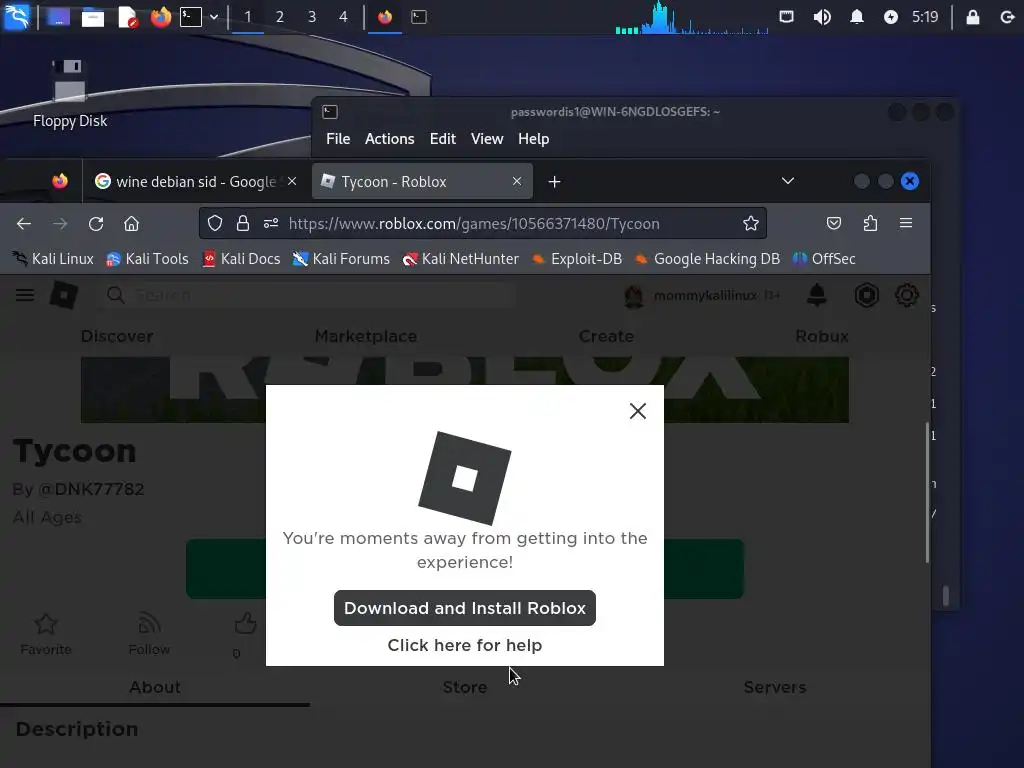This screenshot has width=1024, height=768.
Task: Open the terminal Help menu
Action: point(534,139)
